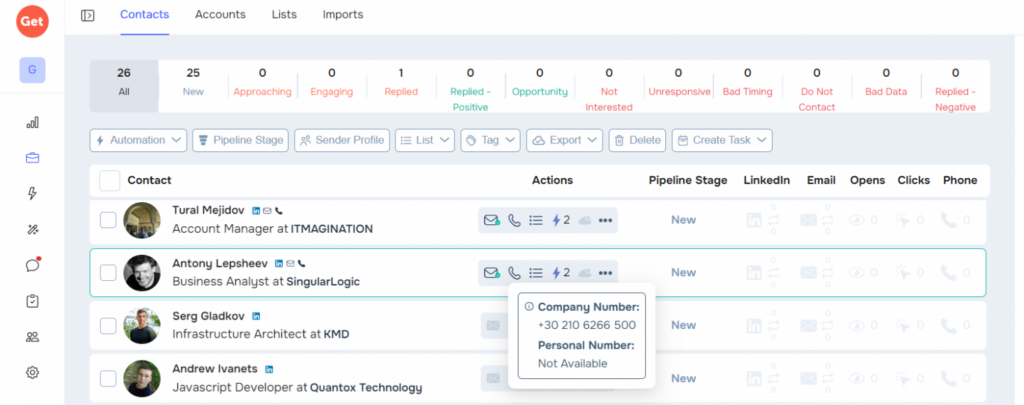Check the select-all box in Contact header

[x=110, y=181]
